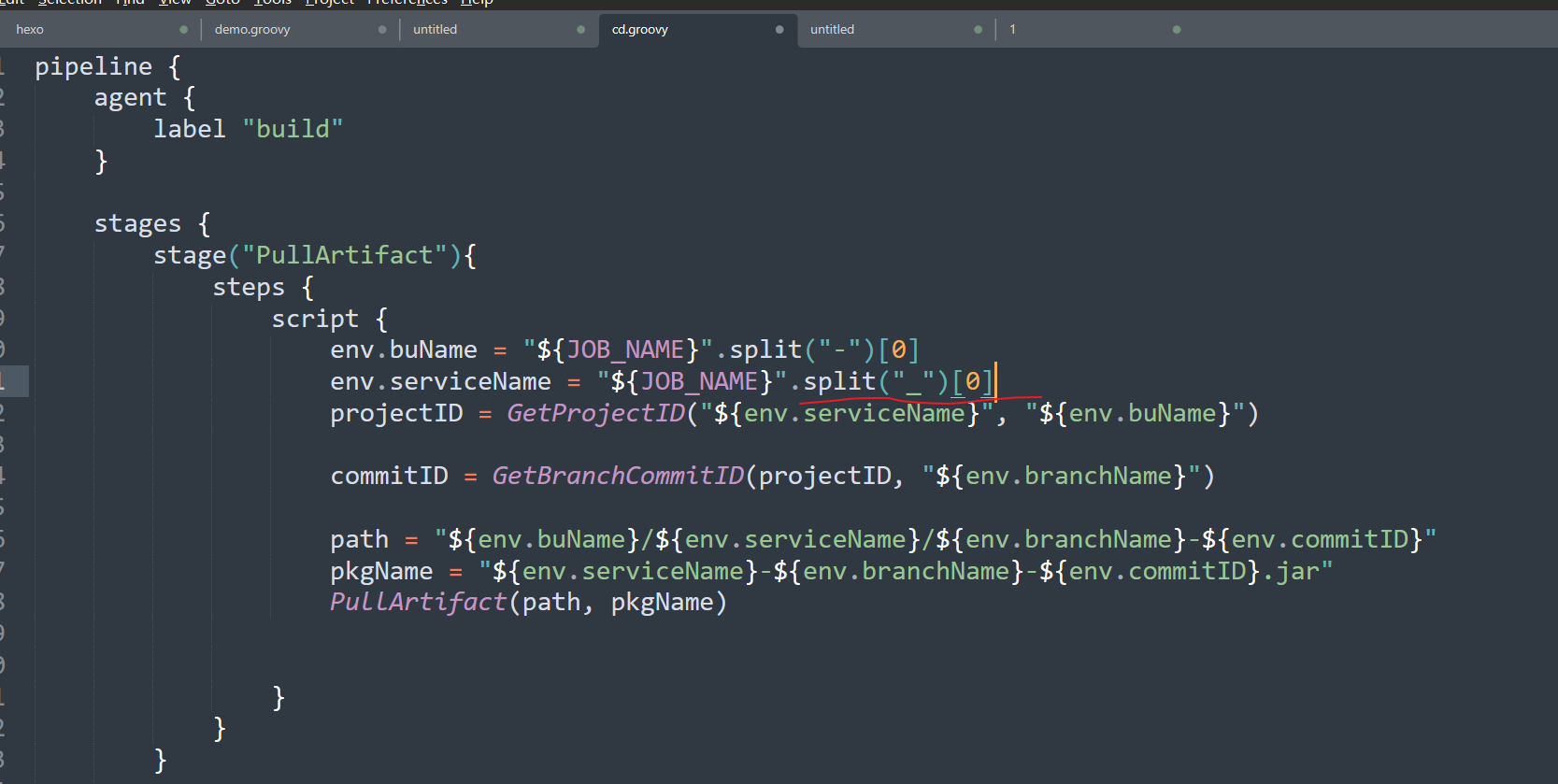Click the "build" label string
Screen dimensions: 1558x784
pos(293,129)
